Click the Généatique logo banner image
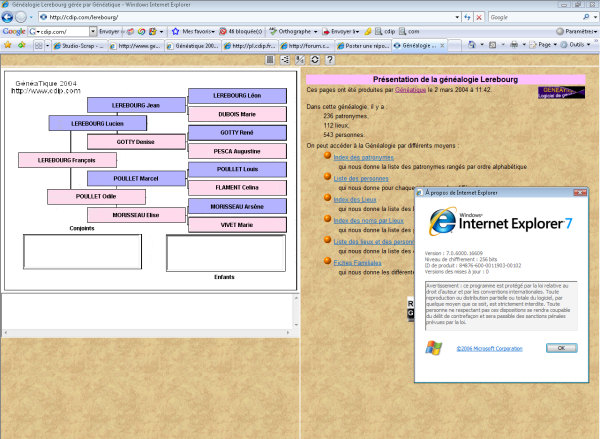This screenshot has height=439, width=600. point(561,92)
